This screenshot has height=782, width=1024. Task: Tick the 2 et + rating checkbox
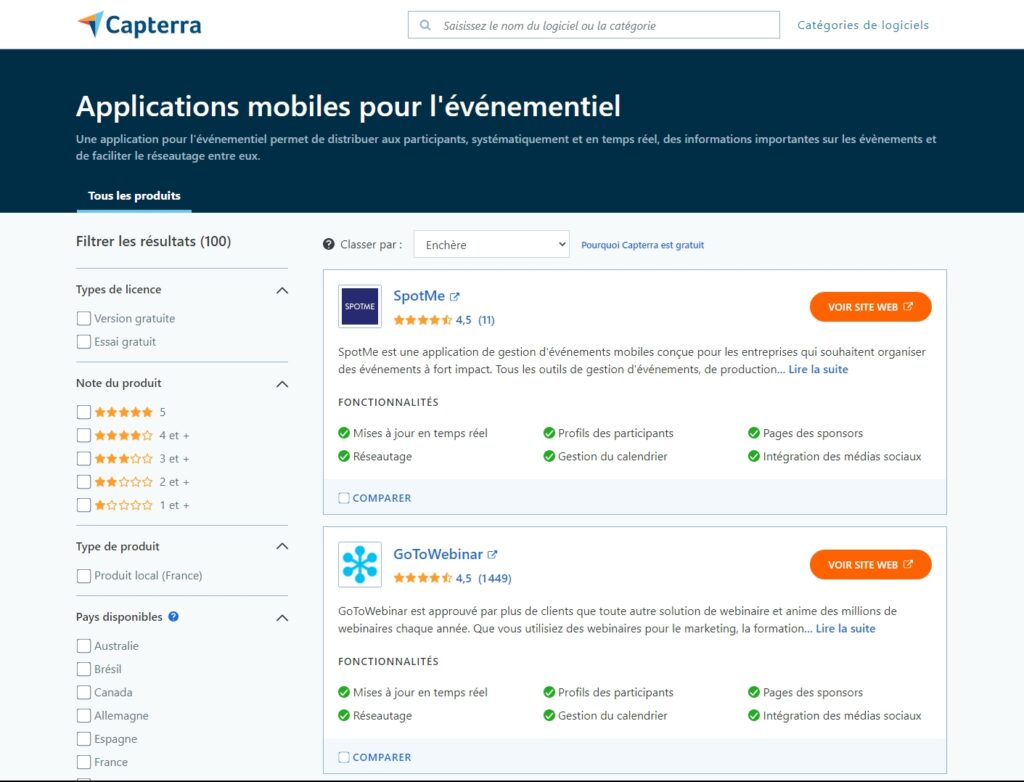(x=84, y=481)
